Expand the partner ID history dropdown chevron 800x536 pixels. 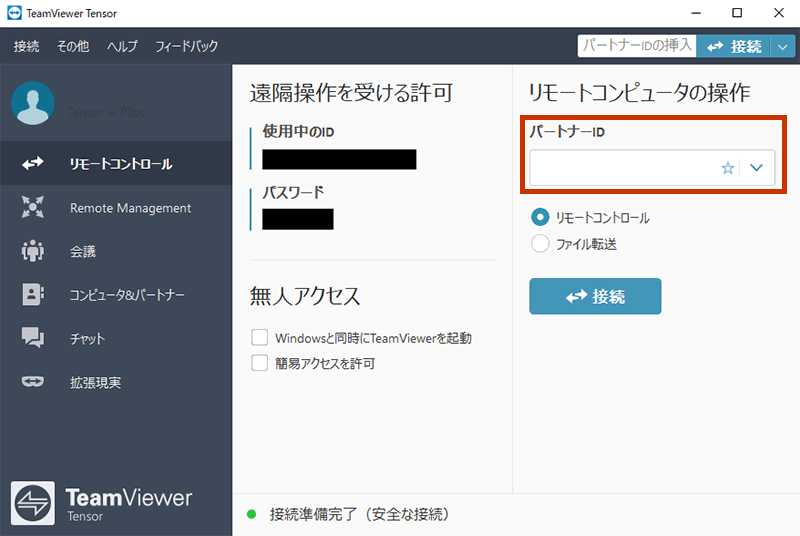(x=756, y=168)
